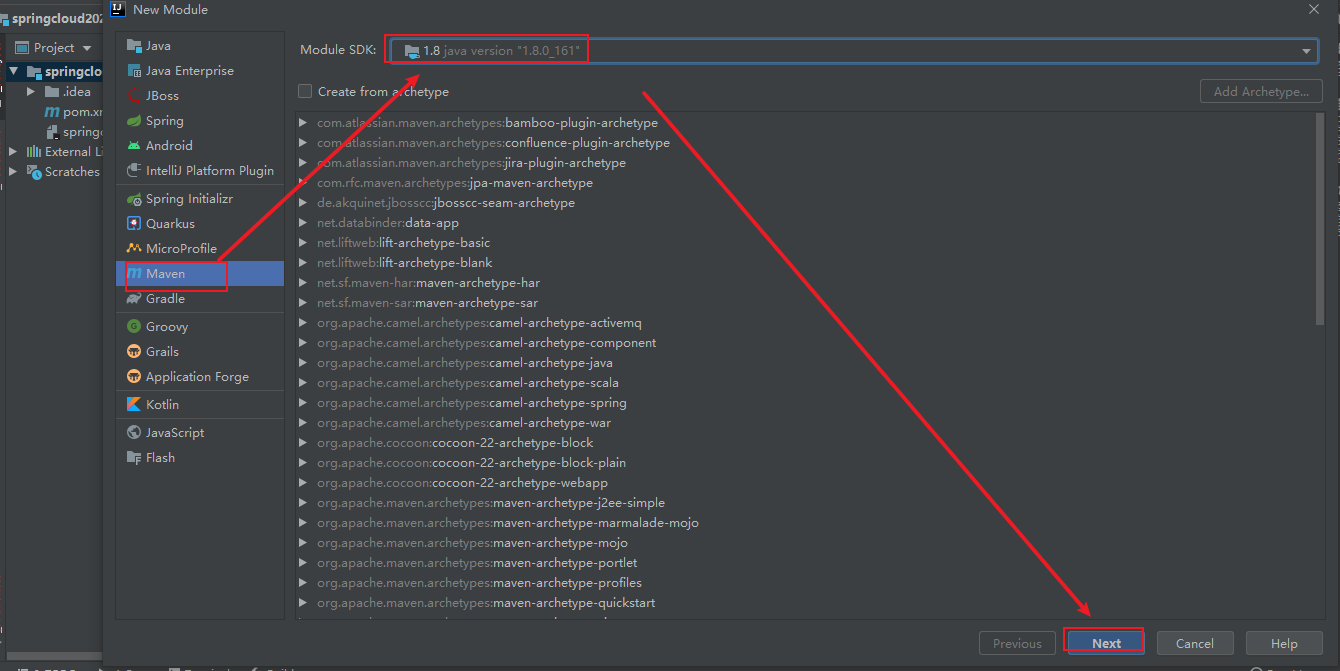Expand the lift-archetype-basic entry
This screenshot has width=1340, height=671.
tap(303, 243)
